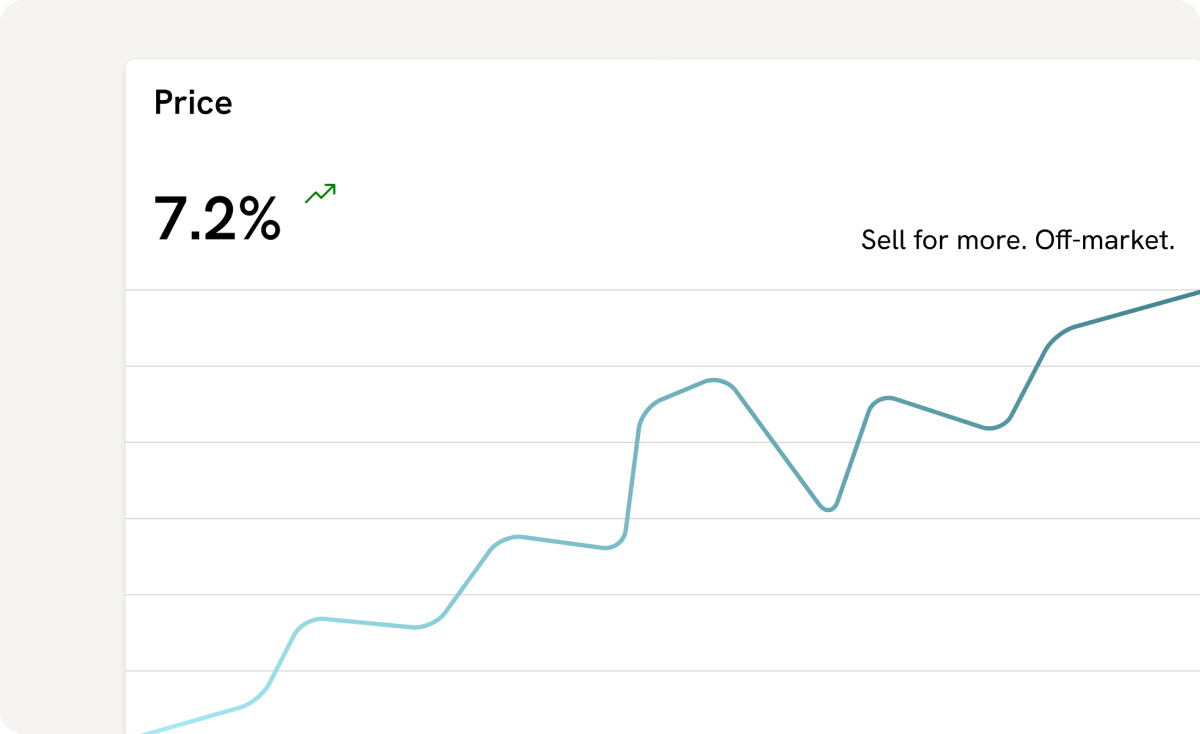Click the 7.2% price change value
Viewport: 1200px width, 734px height.
[x=217, y=219]
